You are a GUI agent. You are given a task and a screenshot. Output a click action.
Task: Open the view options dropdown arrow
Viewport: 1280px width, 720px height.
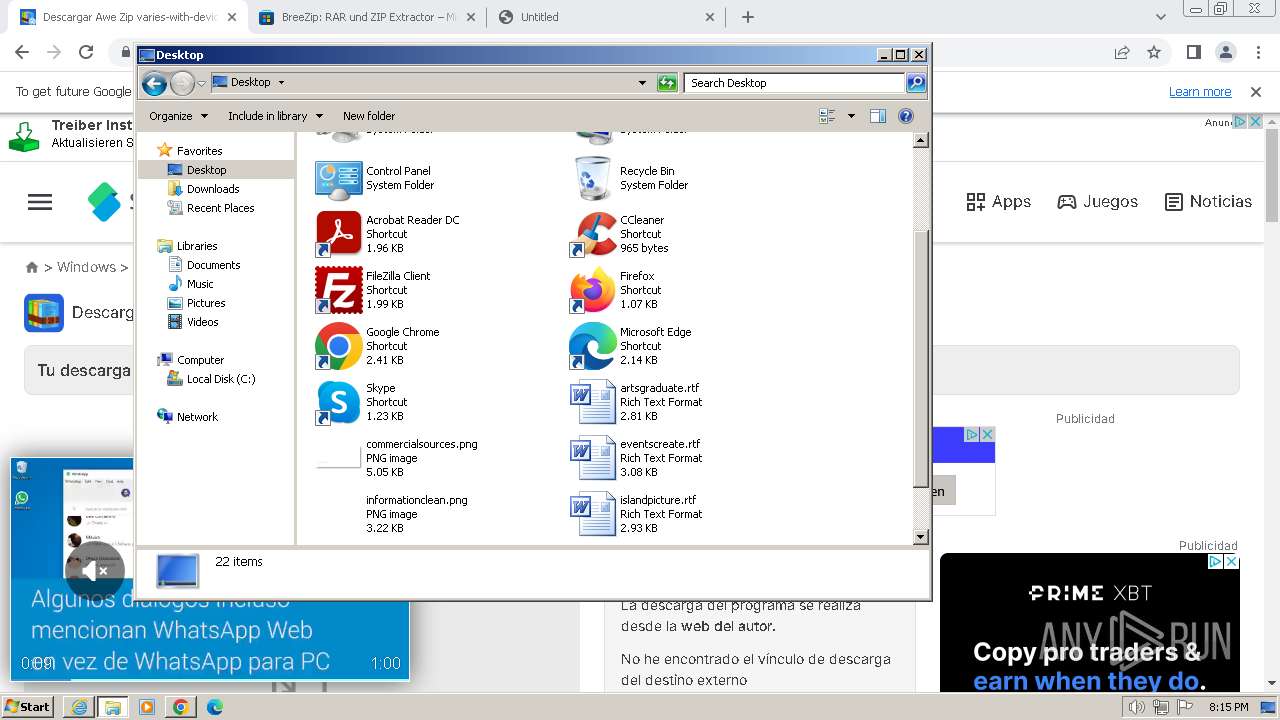tap(851, 116)
